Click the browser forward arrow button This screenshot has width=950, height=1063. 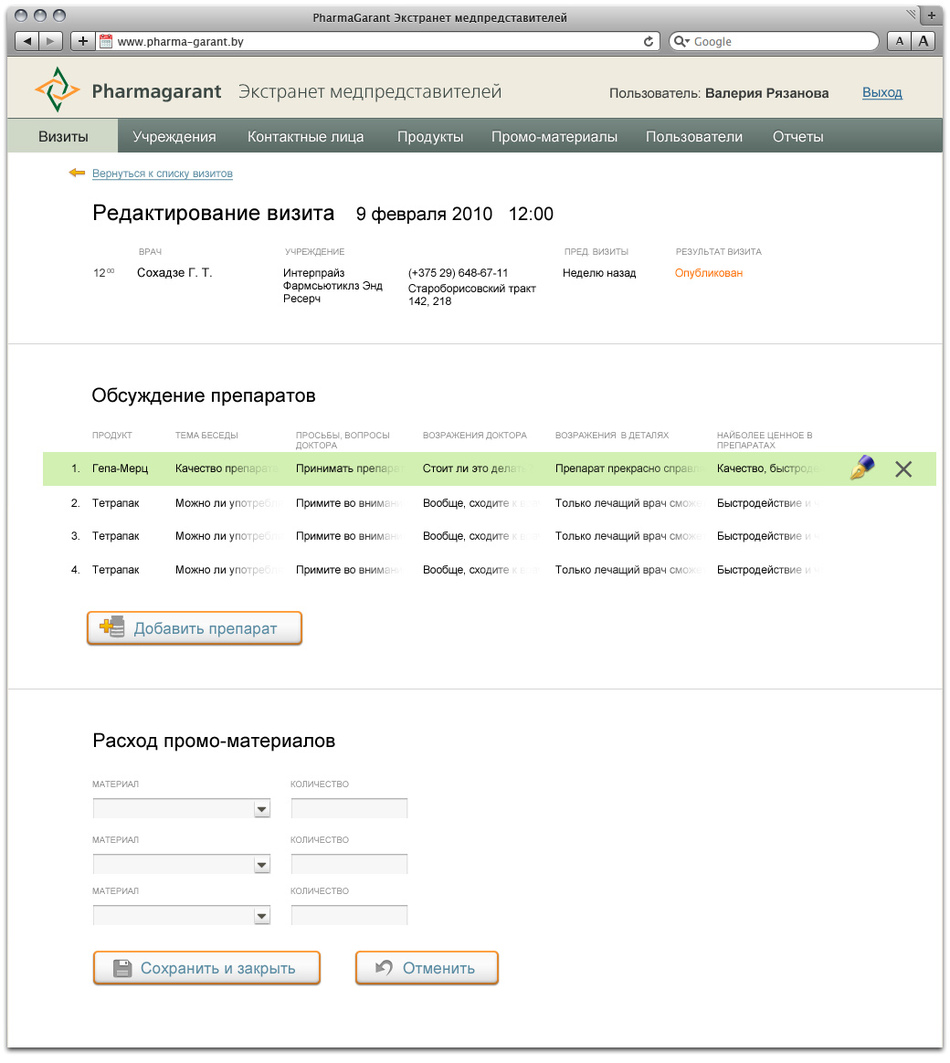click(x=50, y=41)
